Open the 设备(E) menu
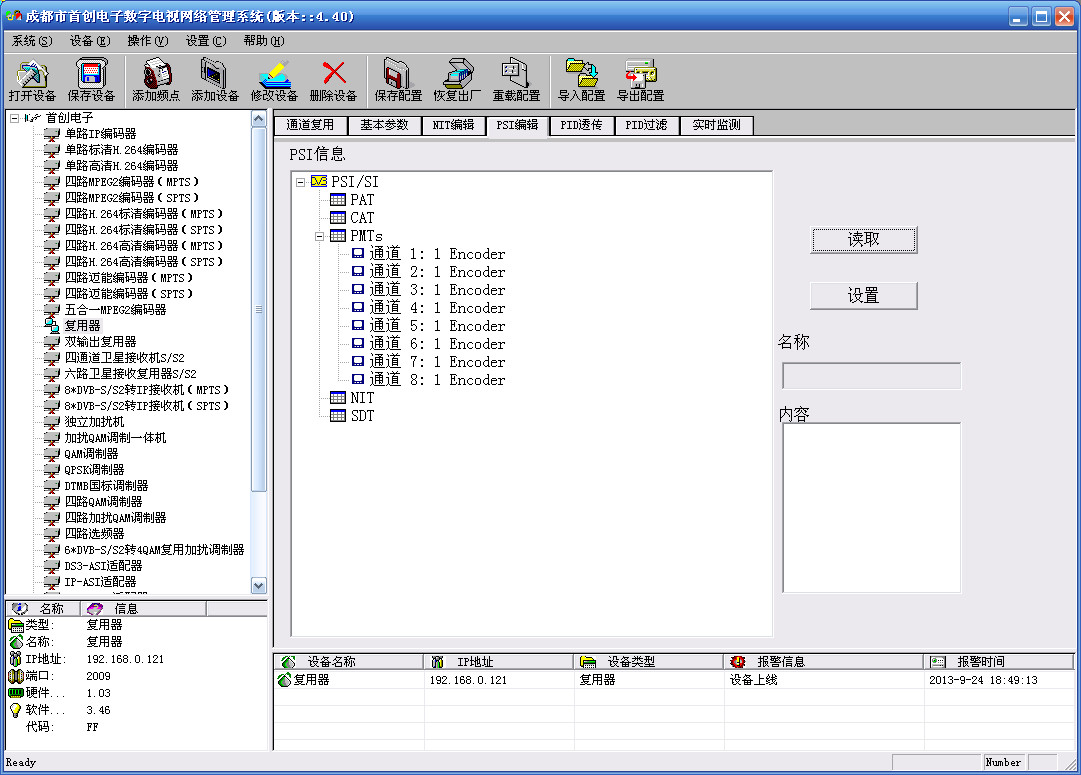1081x775 pixels. coord(90,41)
